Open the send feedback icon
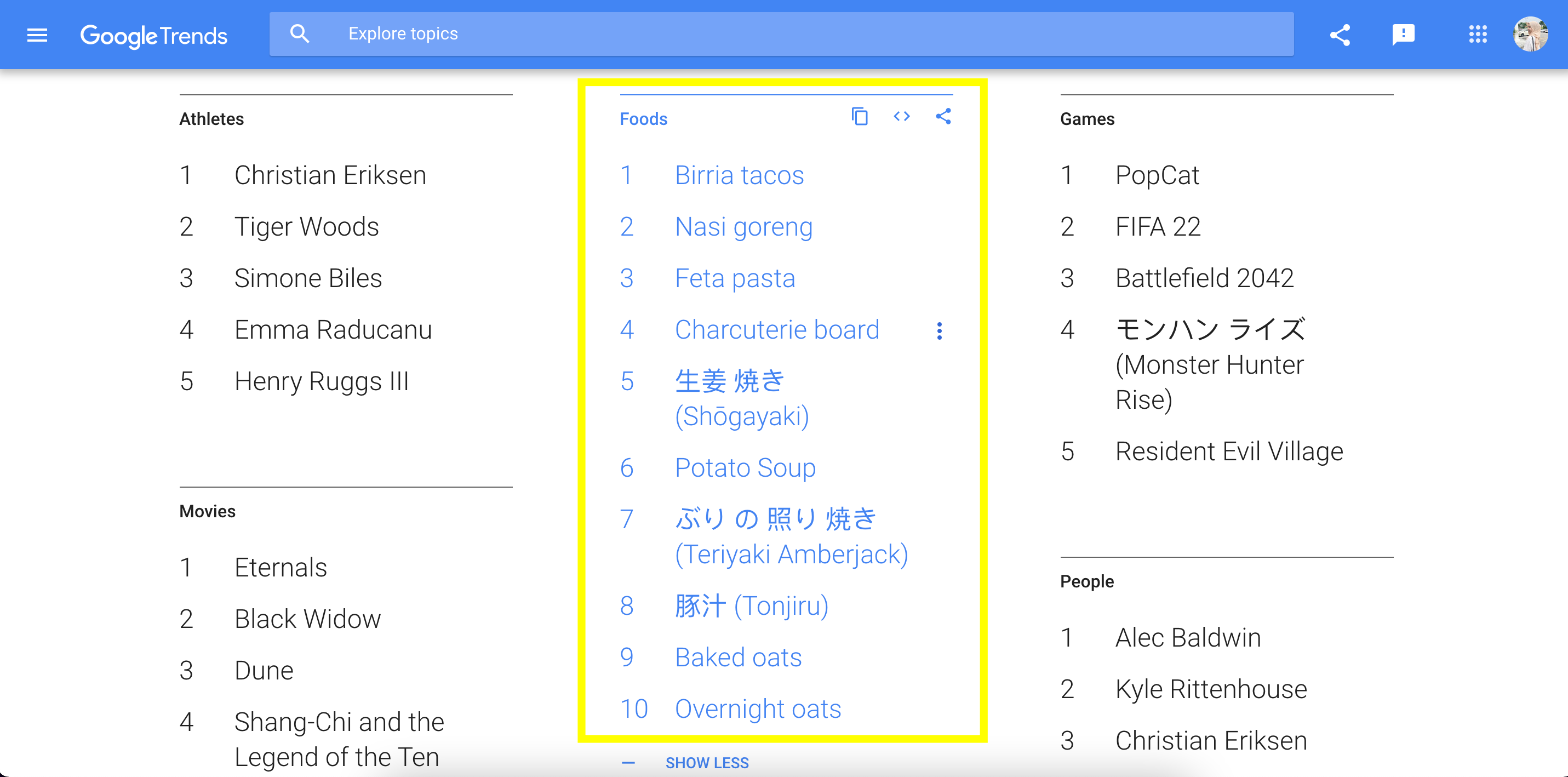The image size is (1568, 777). click(1403, 35)
